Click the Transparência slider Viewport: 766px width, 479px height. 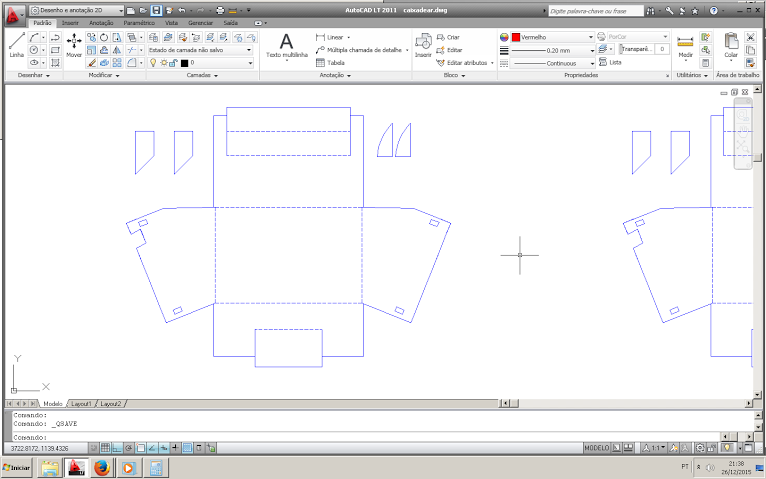pos(637,49)
